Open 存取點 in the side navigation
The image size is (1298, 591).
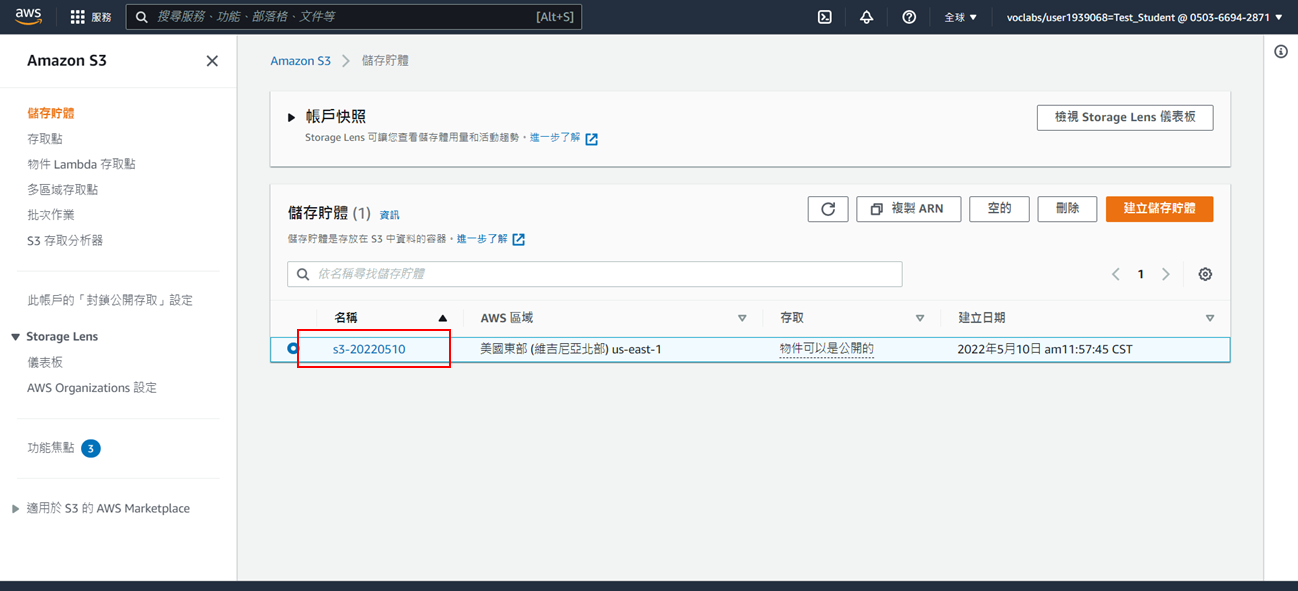tap(45, 139)
